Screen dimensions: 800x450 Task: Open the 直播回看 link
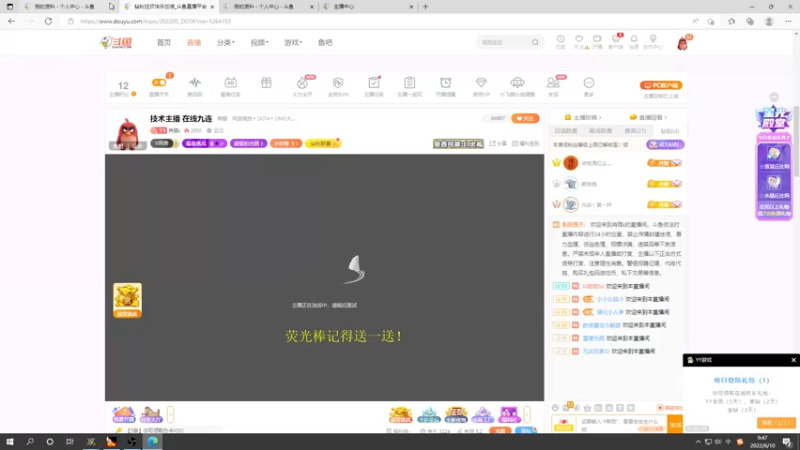point(648,117)
